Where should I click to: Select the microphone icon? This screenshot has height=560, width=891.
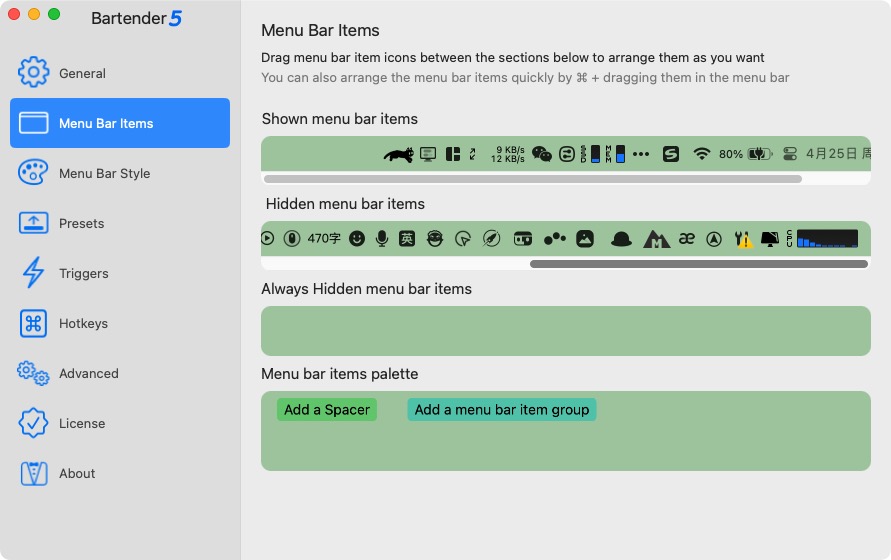(382, 239)
